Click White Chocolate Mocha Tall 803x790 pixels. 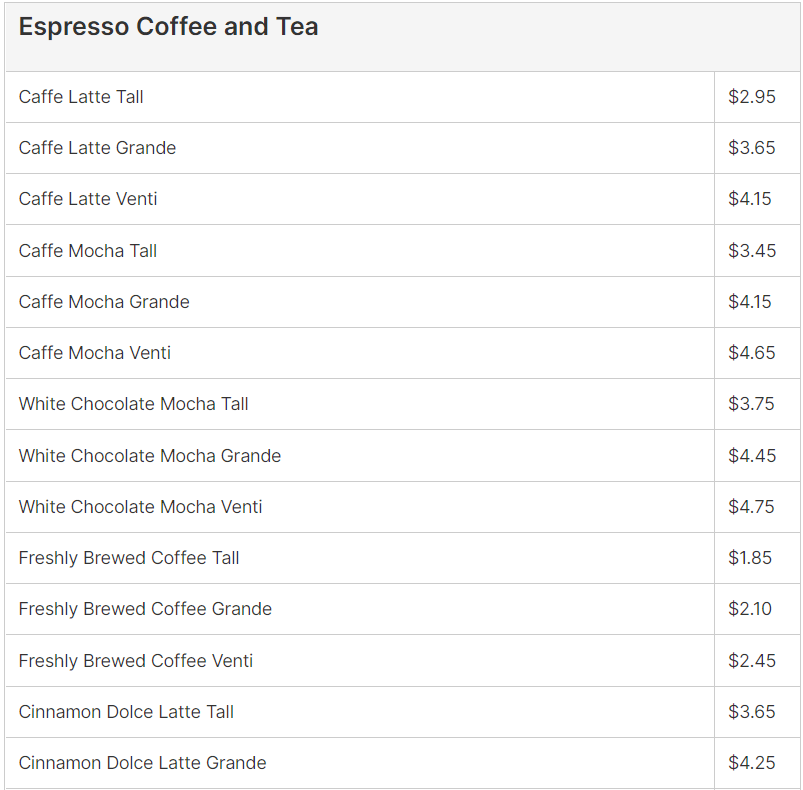coord(134,404)
